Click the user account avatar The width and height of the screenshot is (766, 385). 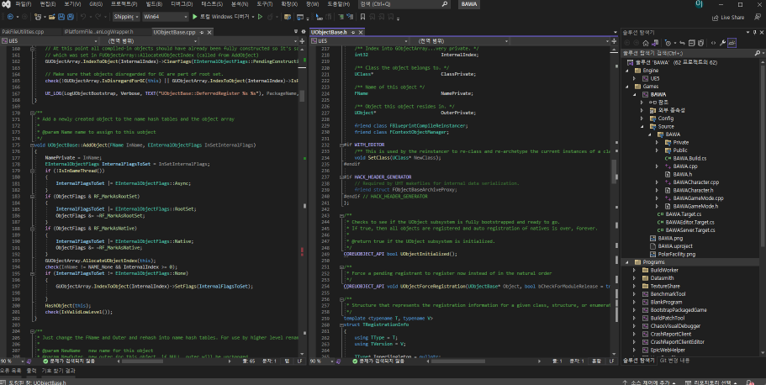point(699,4)
